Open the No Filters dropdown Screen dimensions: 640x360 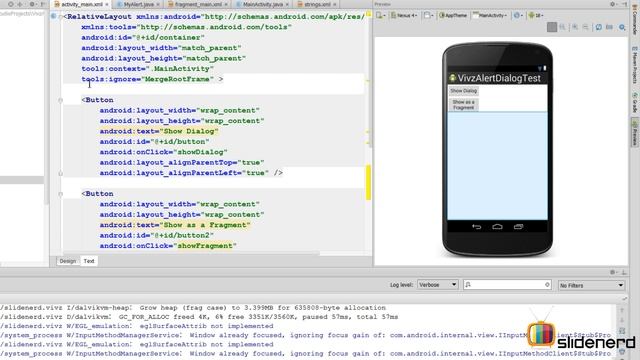click(x=591, y=285)
